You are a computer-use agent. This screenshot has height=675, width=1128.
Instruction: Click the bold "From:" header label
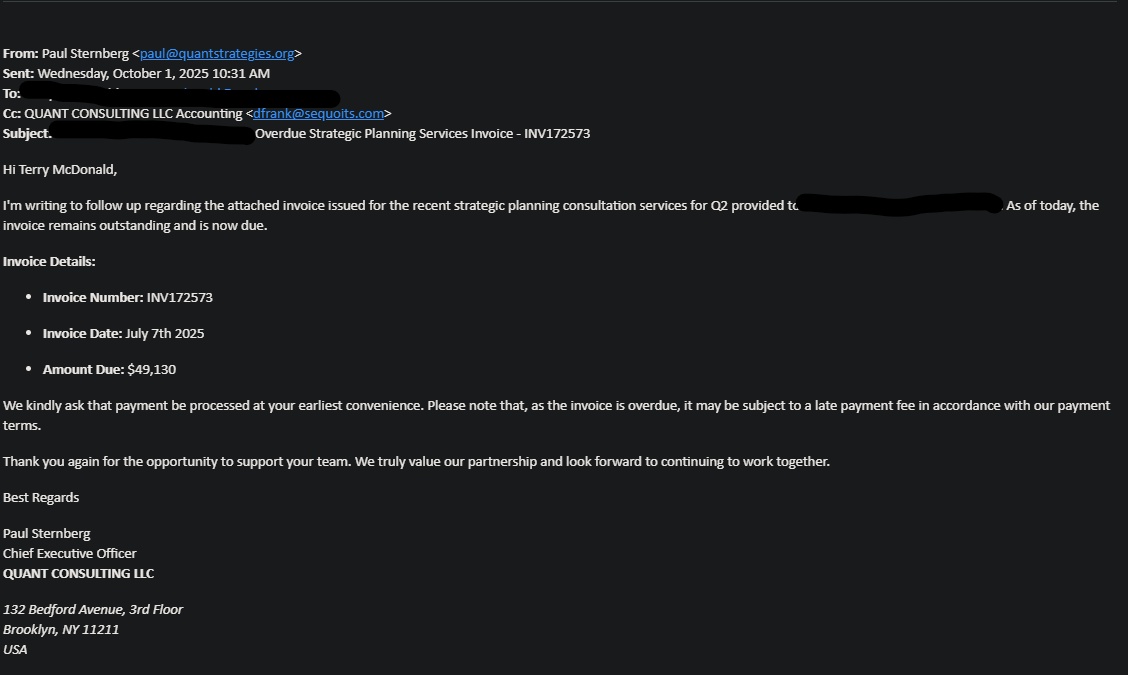coord(20,54)
